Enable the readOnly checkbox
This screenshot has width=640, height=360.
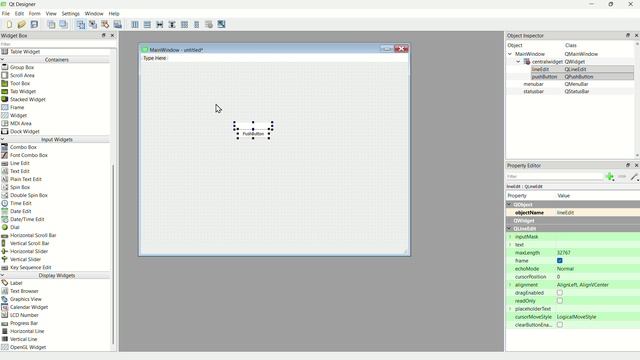(x=560, y=301)
